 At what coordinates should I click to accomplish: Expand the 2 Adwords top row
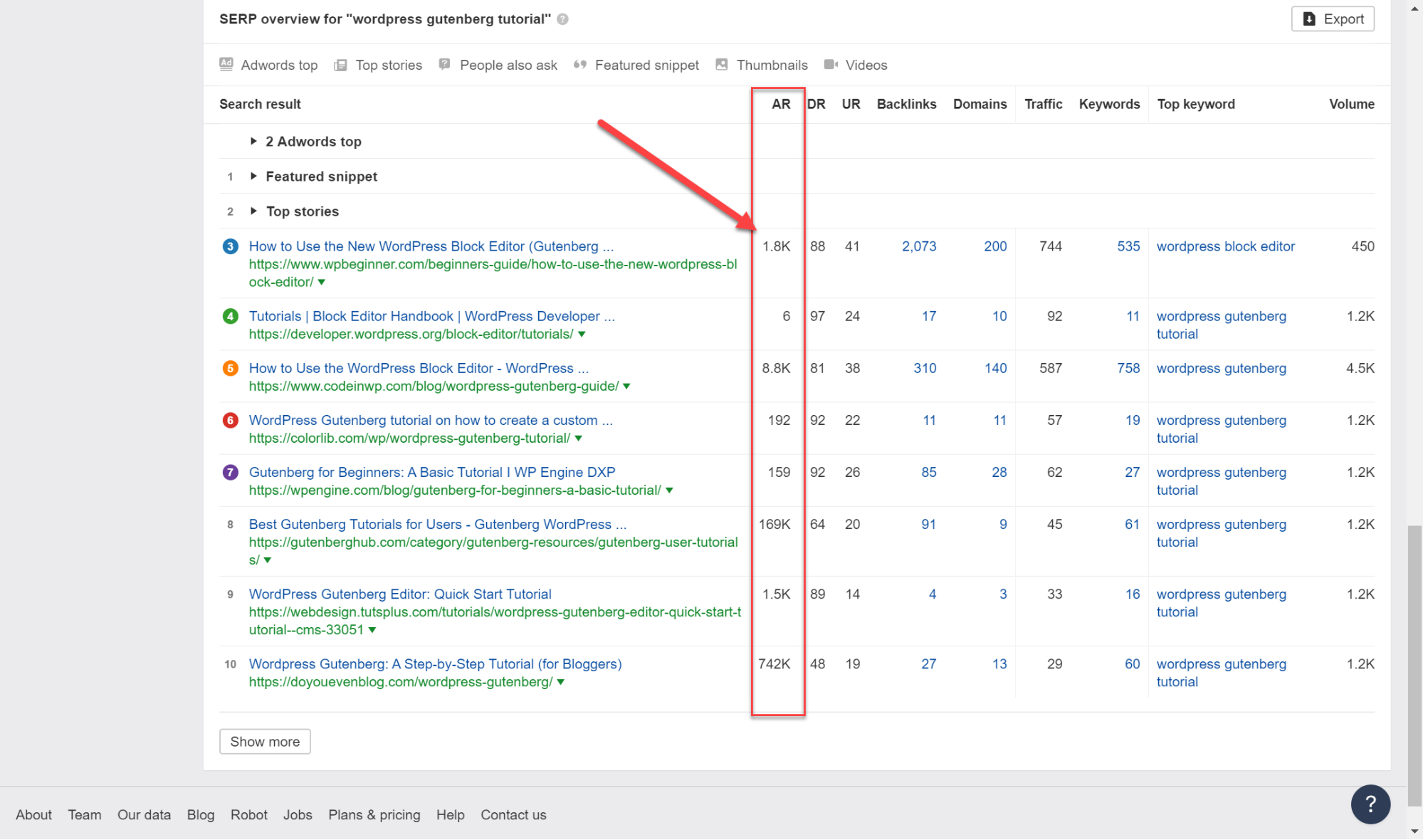click(253, 141)
